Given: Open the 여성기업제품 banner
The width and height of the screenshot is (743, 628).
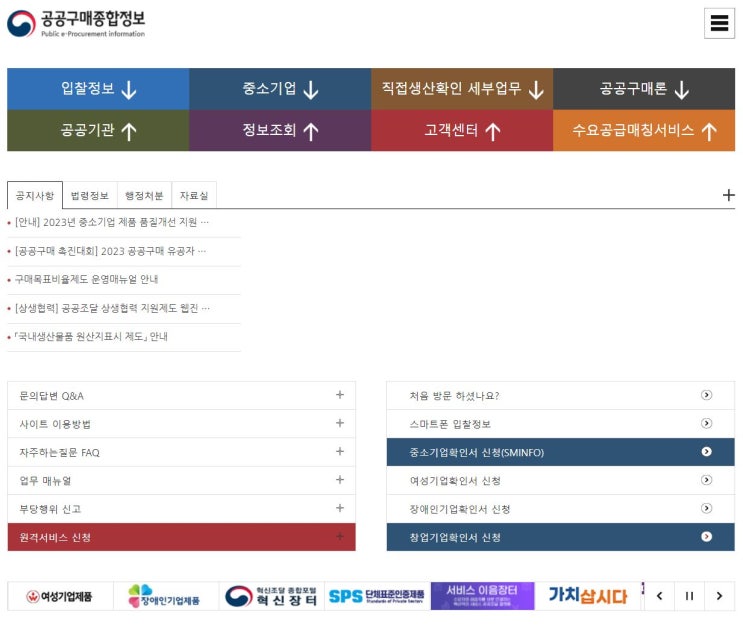Looking at the screenshot, I should [x=60, y=596].
